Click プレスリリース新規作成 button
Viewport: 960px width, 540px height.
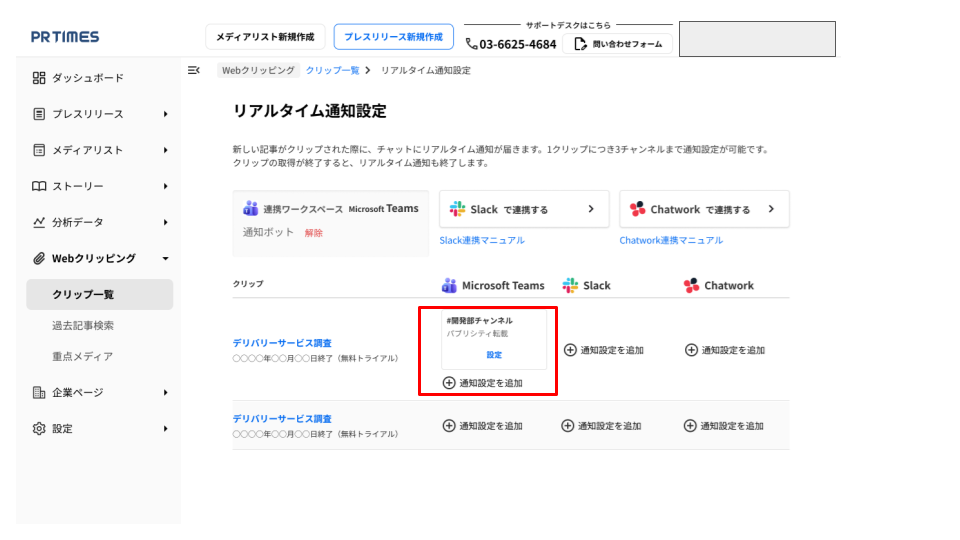[x=394, y=37]
